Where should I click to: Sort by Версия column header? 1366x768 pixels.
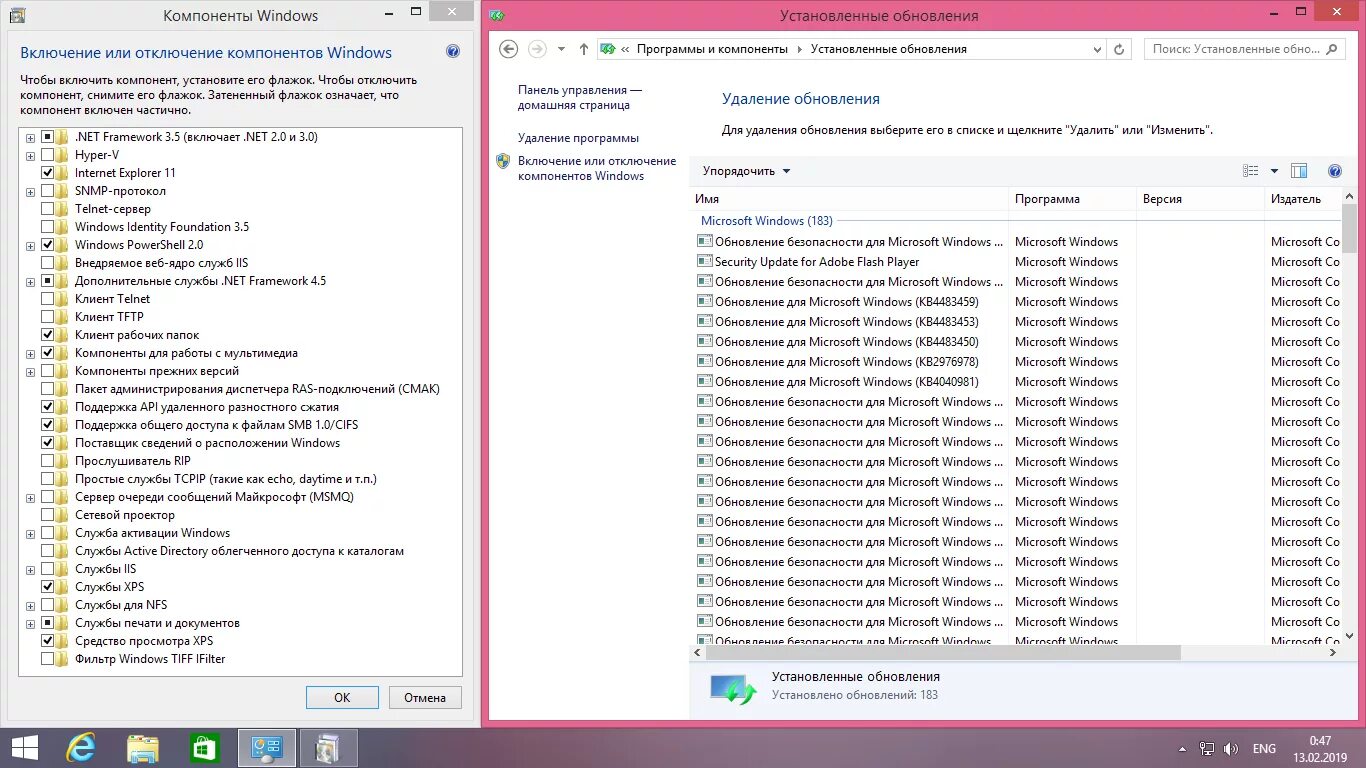coord(1200,199)
